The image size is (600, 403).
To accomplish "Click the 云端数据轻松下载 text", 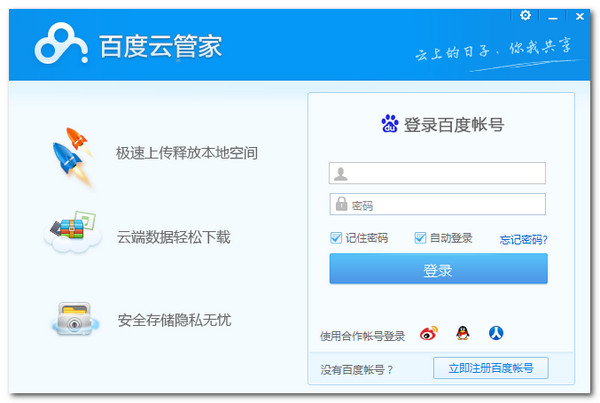I will coord(173,237).
